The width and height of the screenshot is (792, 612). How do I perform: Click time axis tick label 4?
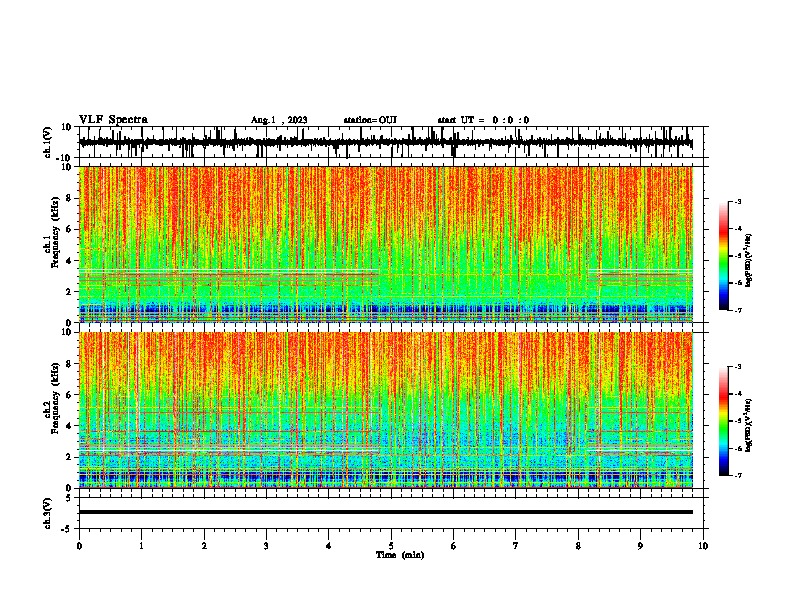tap(329, 546)
